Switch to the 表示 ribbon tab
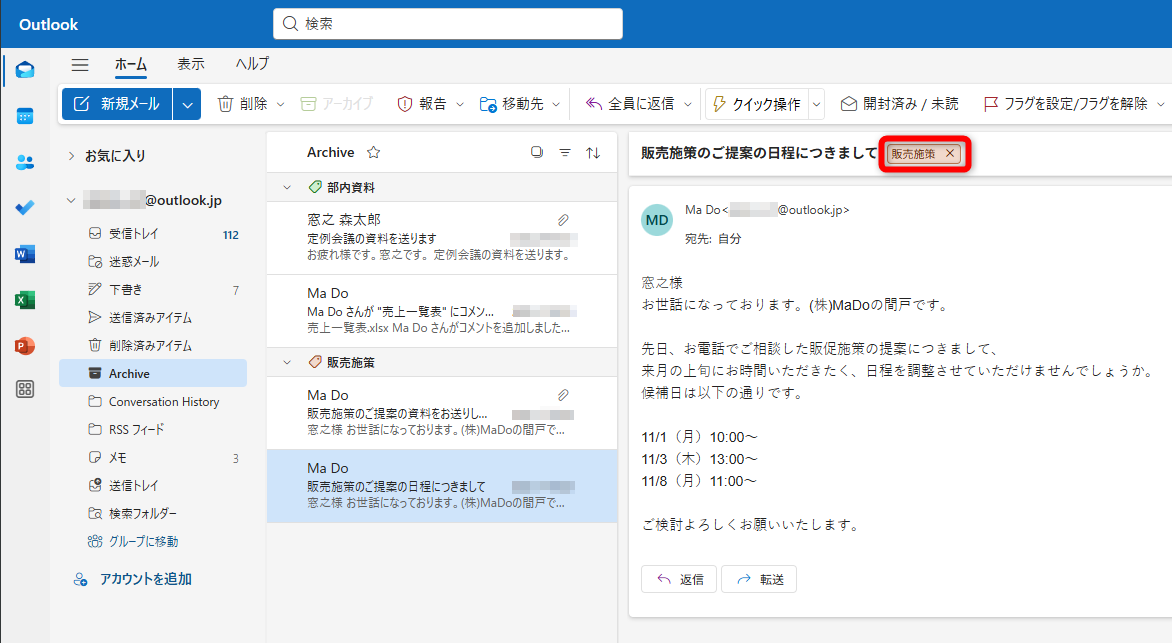The height and width of the screenshot is (643, 1172). (191, 64)
